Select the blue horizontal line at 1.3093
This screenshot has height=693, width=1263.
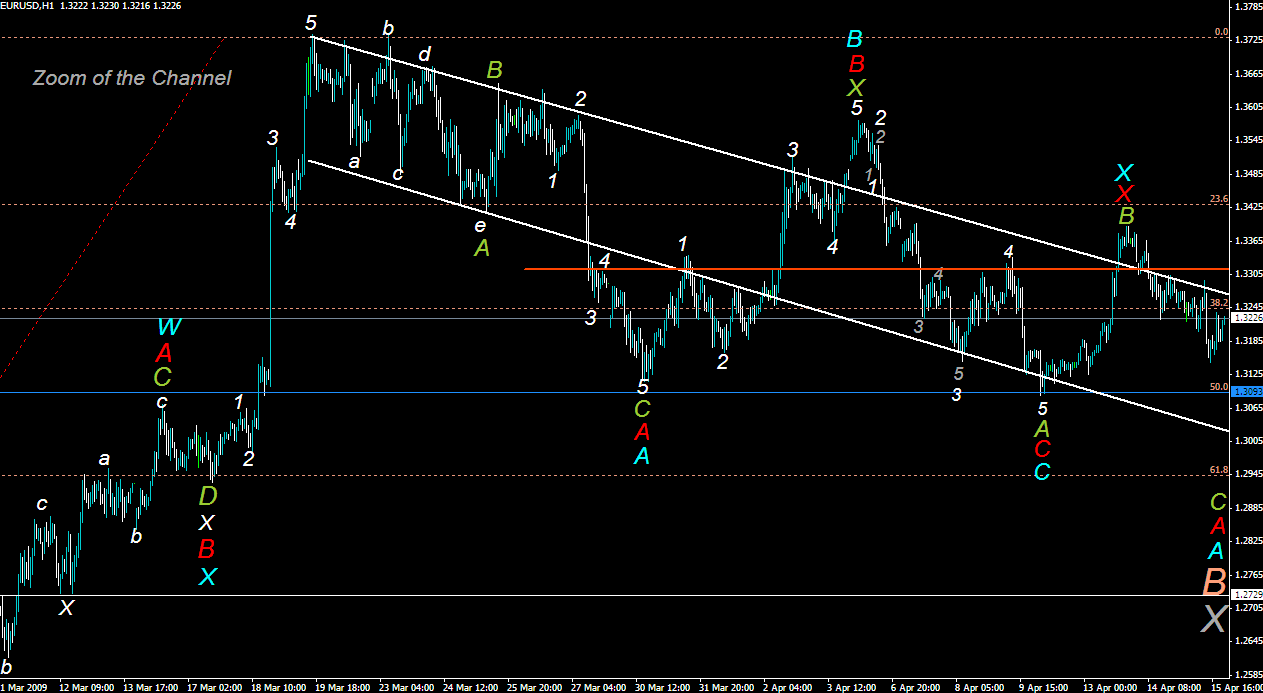coord(614,392)
